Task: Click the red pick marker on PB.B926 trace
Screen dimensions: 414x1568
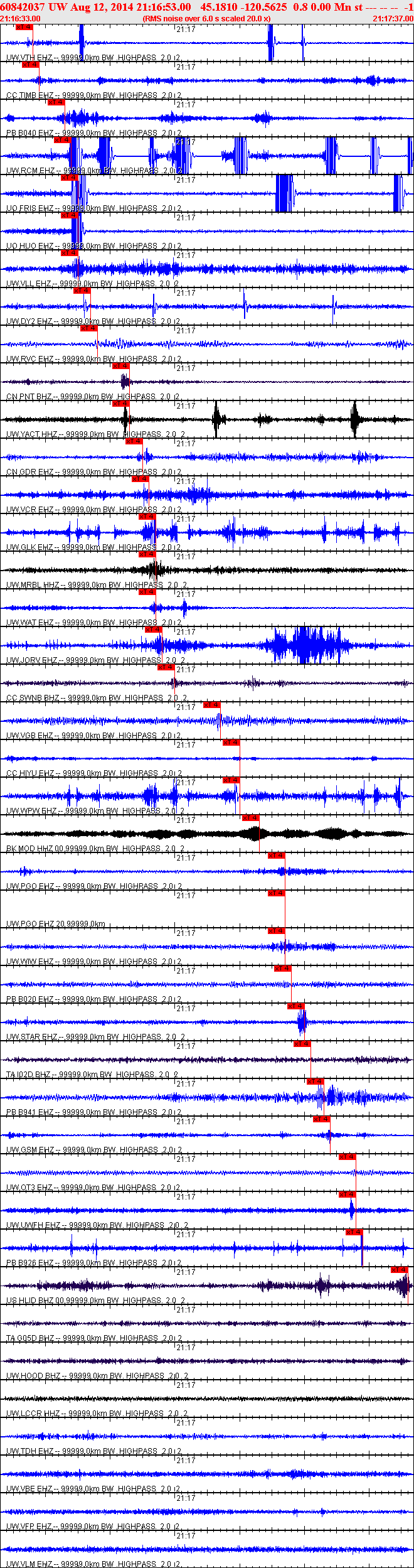Action: (354, 1232)
